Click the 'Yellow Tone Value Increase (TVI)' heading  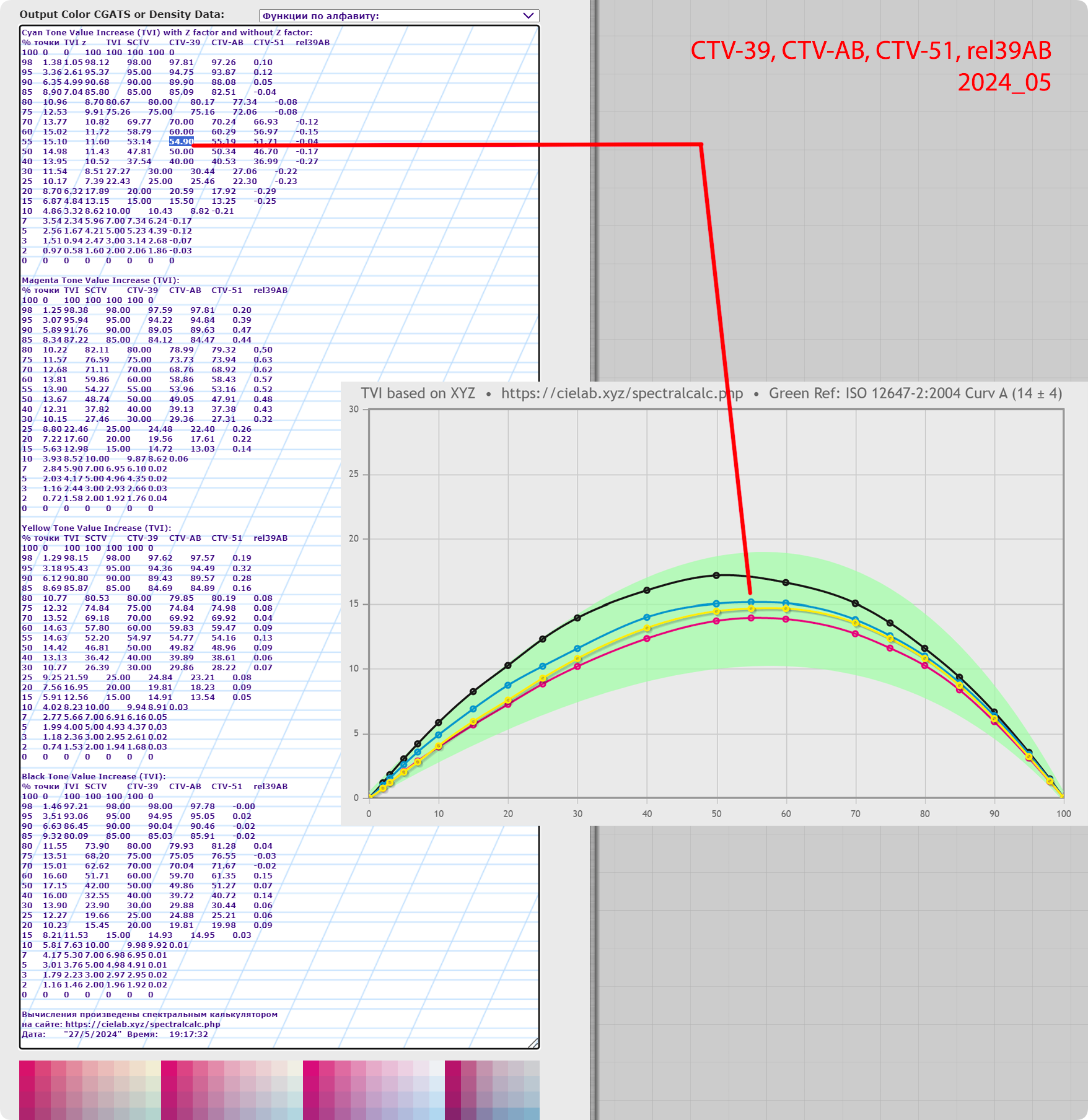click(96, 528)
